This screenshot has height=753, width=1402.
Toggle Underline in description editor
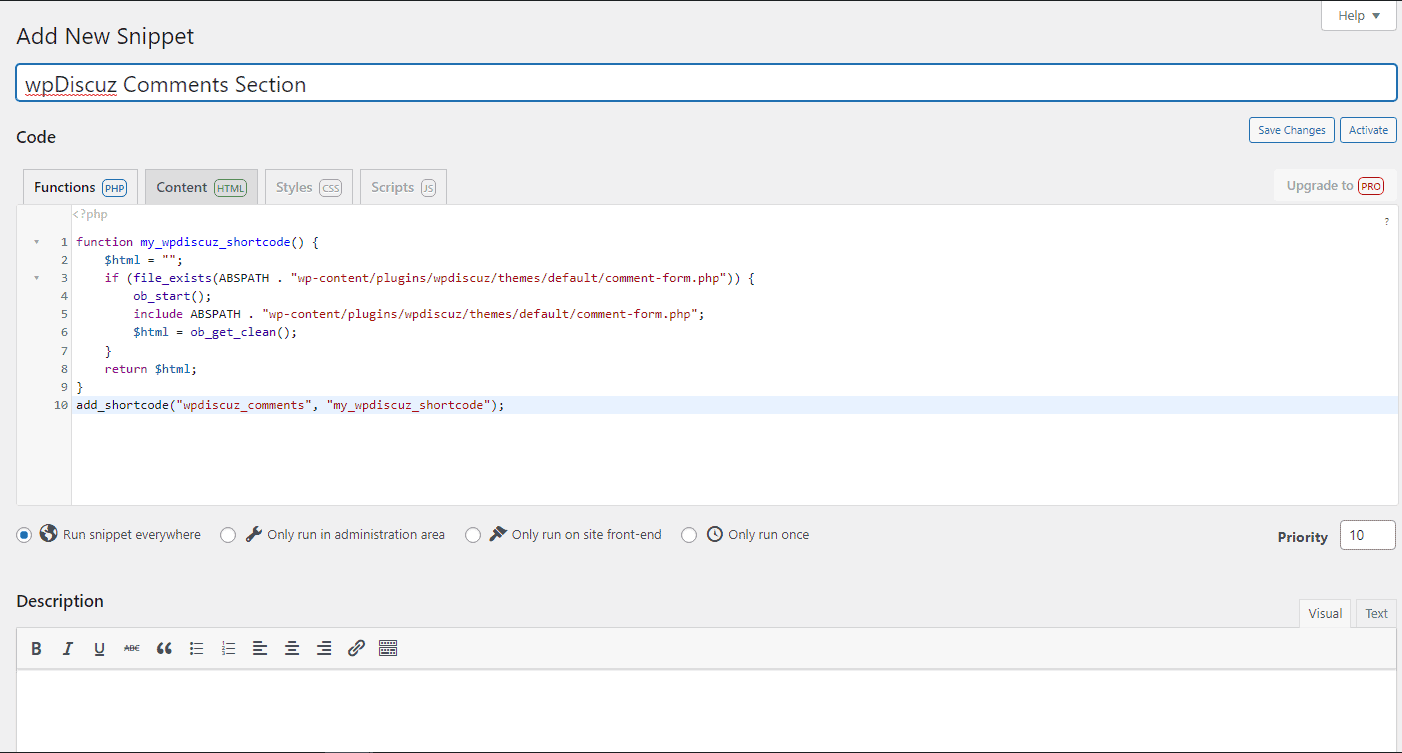pyautogui.click(x=100, y=649)
